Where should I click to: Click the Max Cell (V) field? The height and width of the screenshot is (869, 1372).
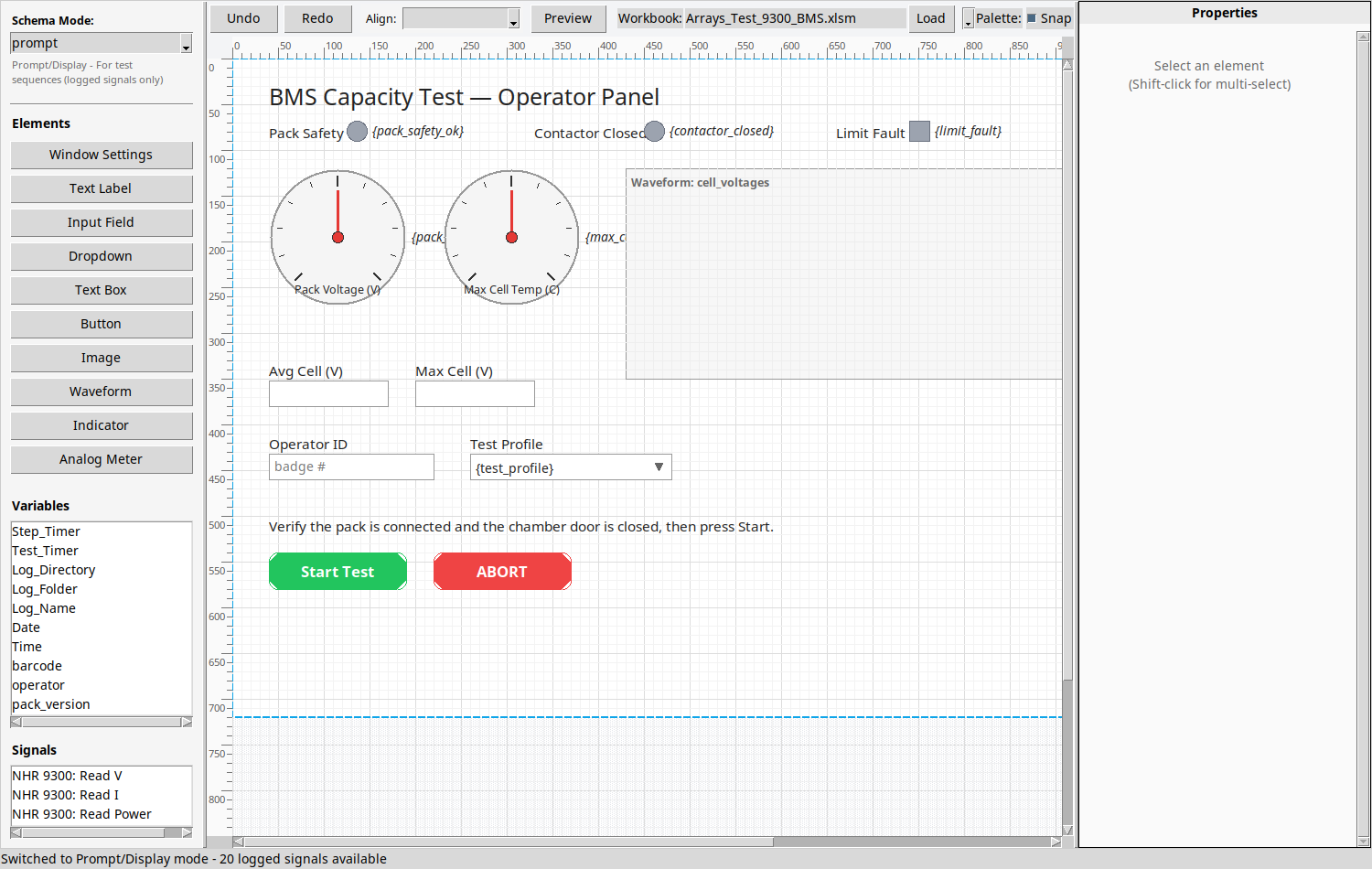pos(475,394)
